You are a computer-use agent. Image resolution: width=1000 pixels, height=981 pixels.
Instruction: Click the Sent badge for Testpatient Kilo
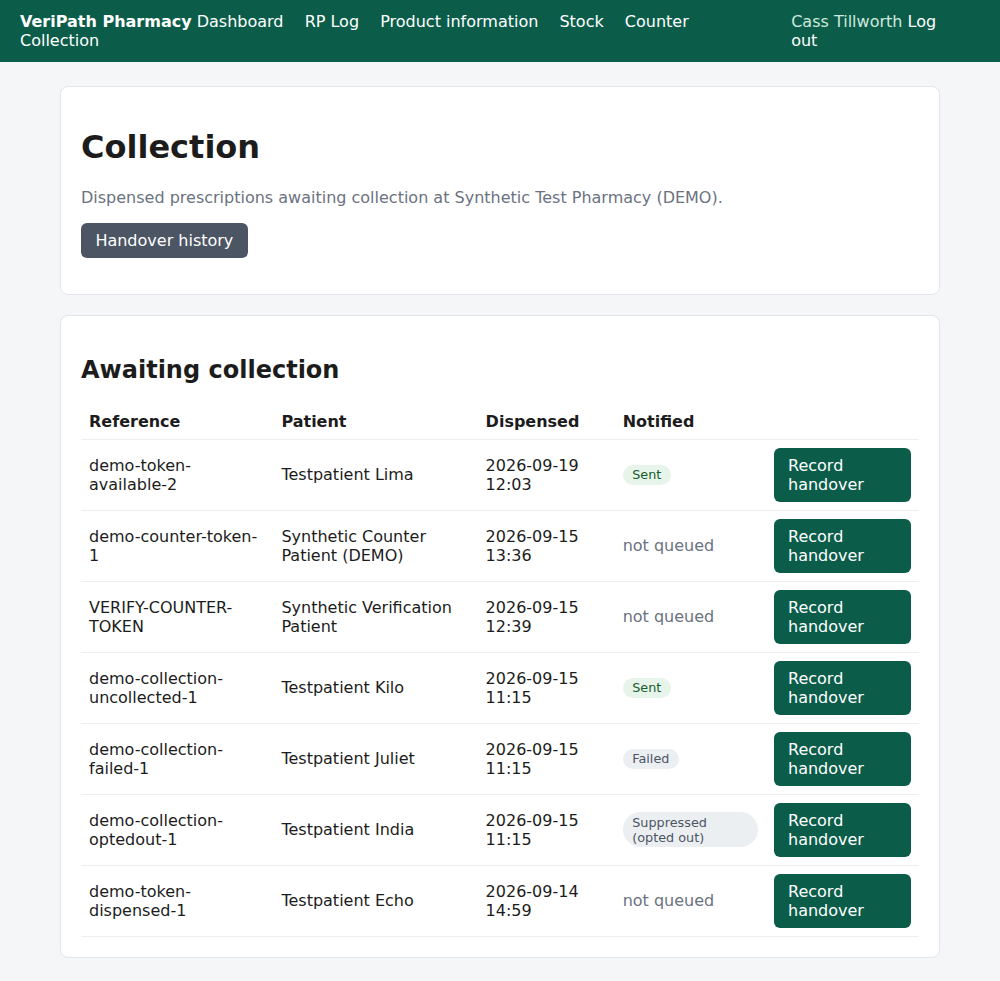pos(646,688)
